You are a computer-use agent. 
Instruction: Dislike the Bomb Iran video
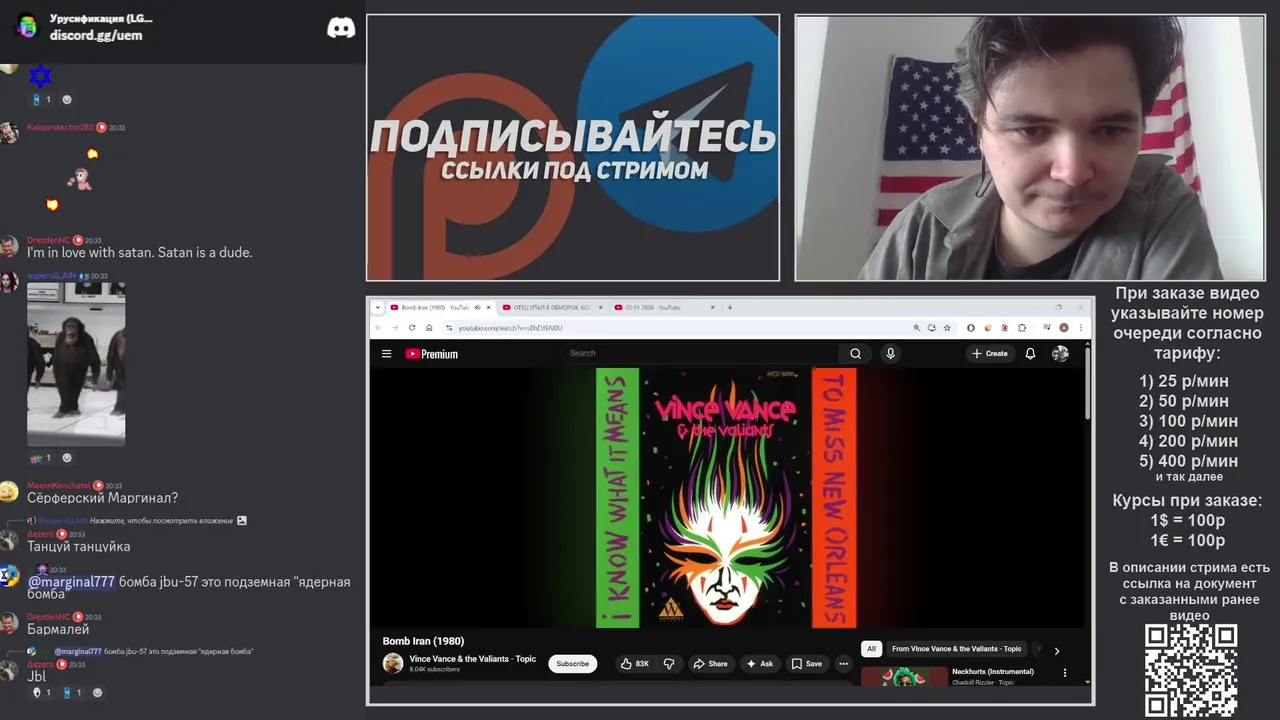click(x=669, y=663)
